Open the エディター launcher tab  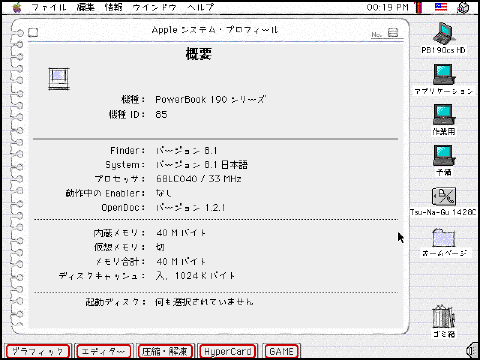[x=103, y=351]
